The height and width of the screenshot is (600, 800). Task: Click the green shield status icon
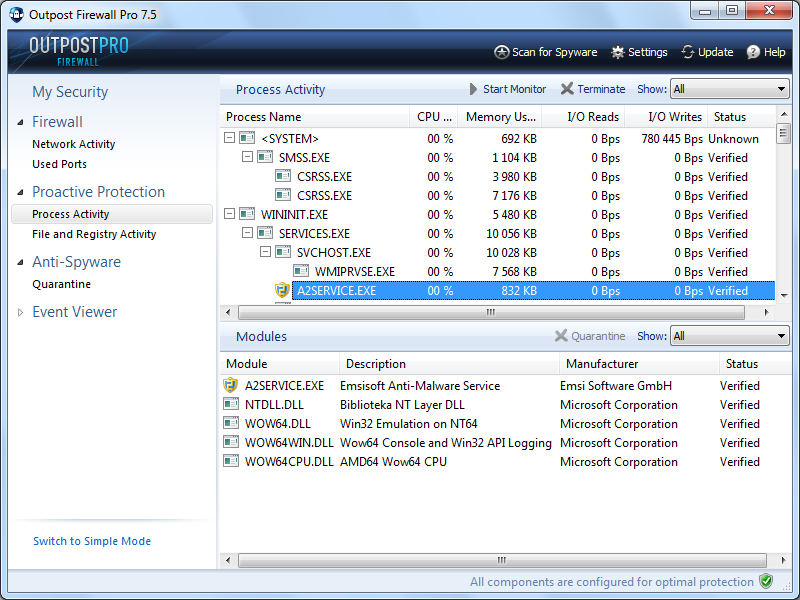point(766,581)
